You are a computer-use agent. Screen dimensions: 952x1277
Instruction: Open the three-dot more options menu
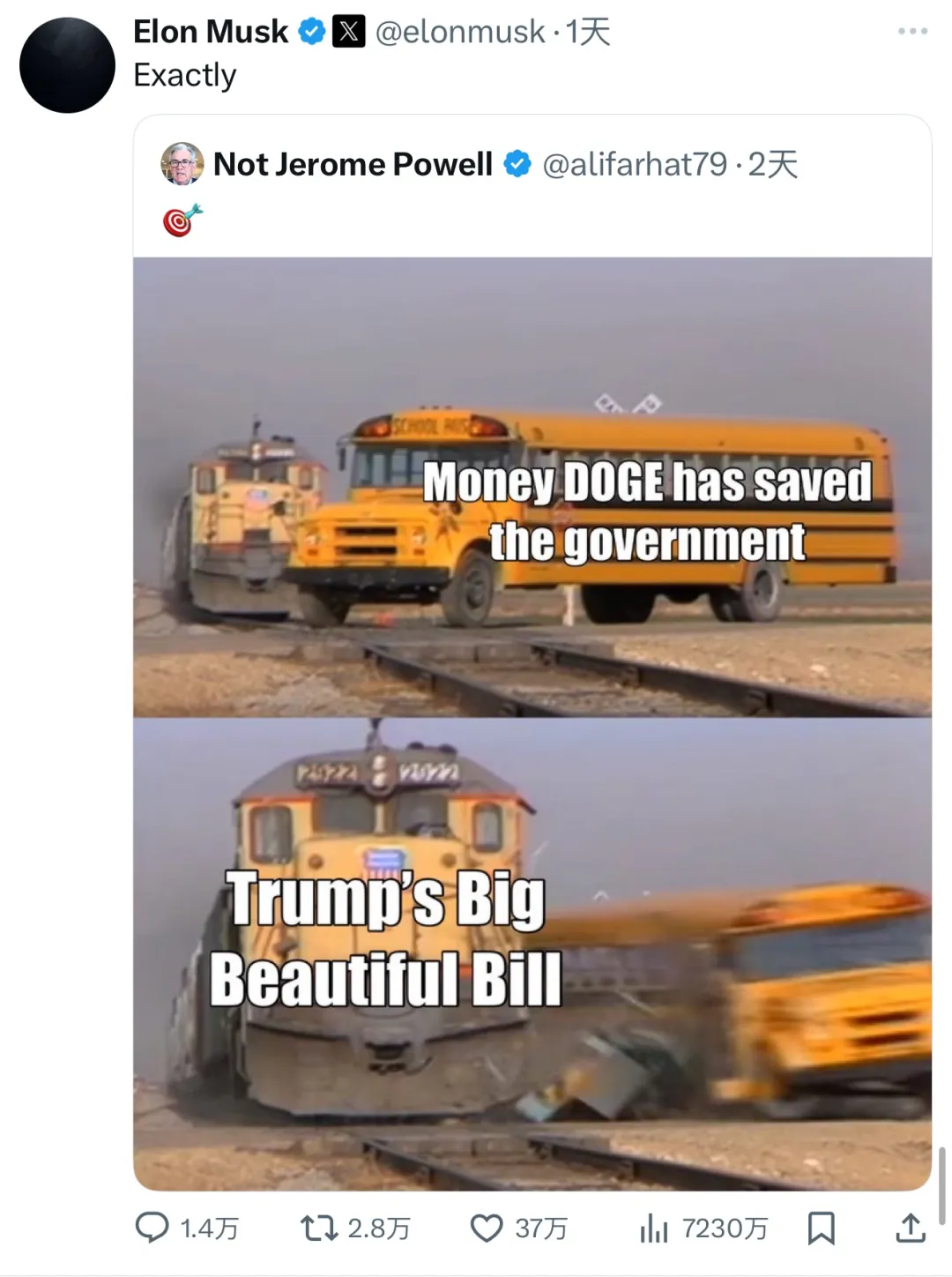point(912,32)
